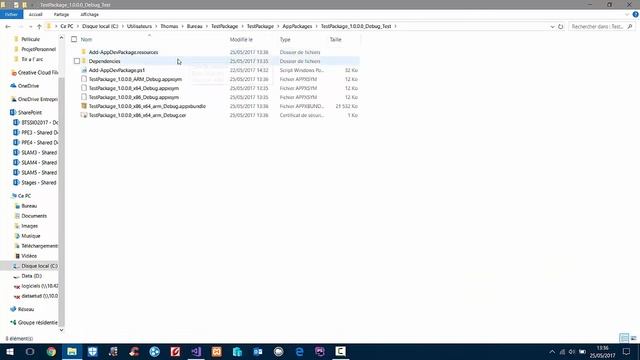Open Visual Studio from the taskbar
The image size is (640, 360).
(196, 351)
